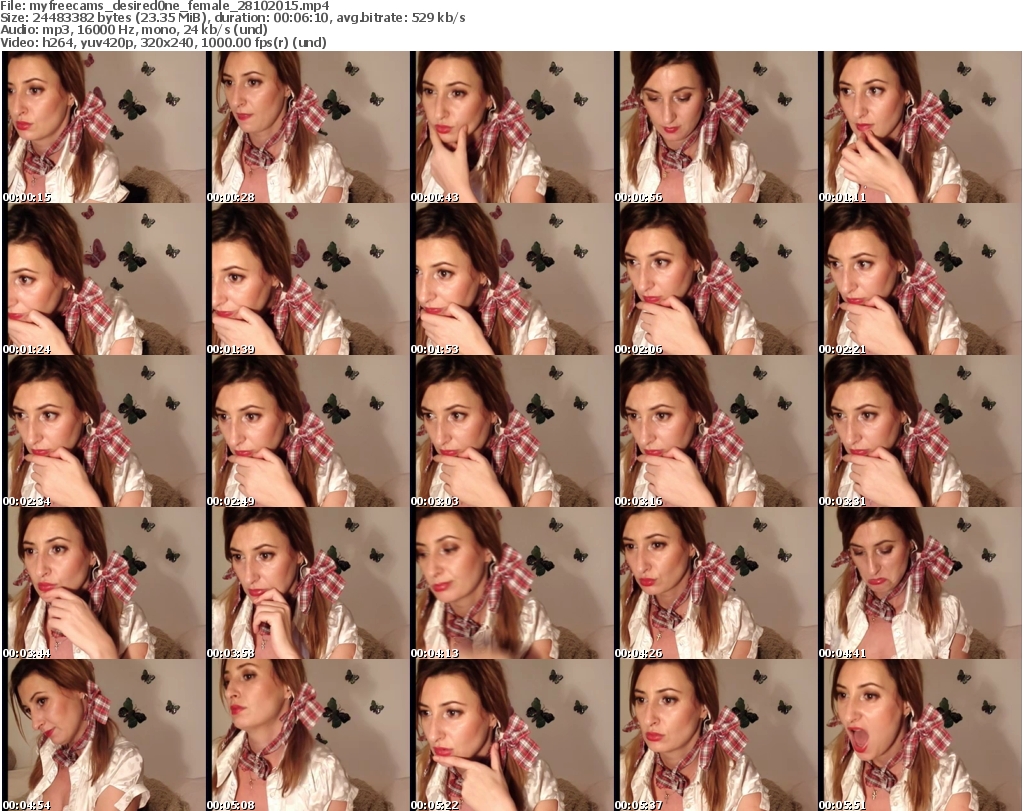Open the frame timestamped 00:02:21
Image resolution: width=1024 pixels, height=811 pixels.
(920, 279)
